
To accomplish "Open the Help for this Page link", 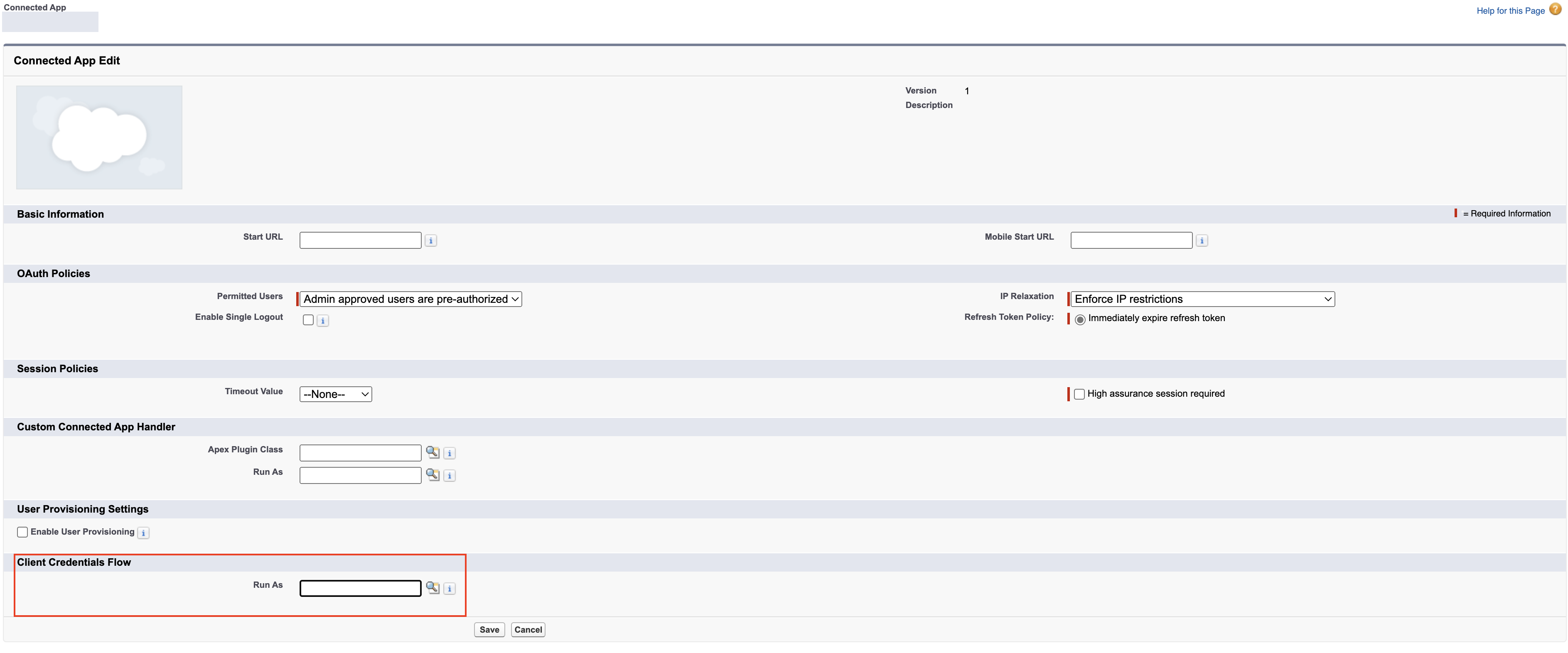I will (1510, 11).
